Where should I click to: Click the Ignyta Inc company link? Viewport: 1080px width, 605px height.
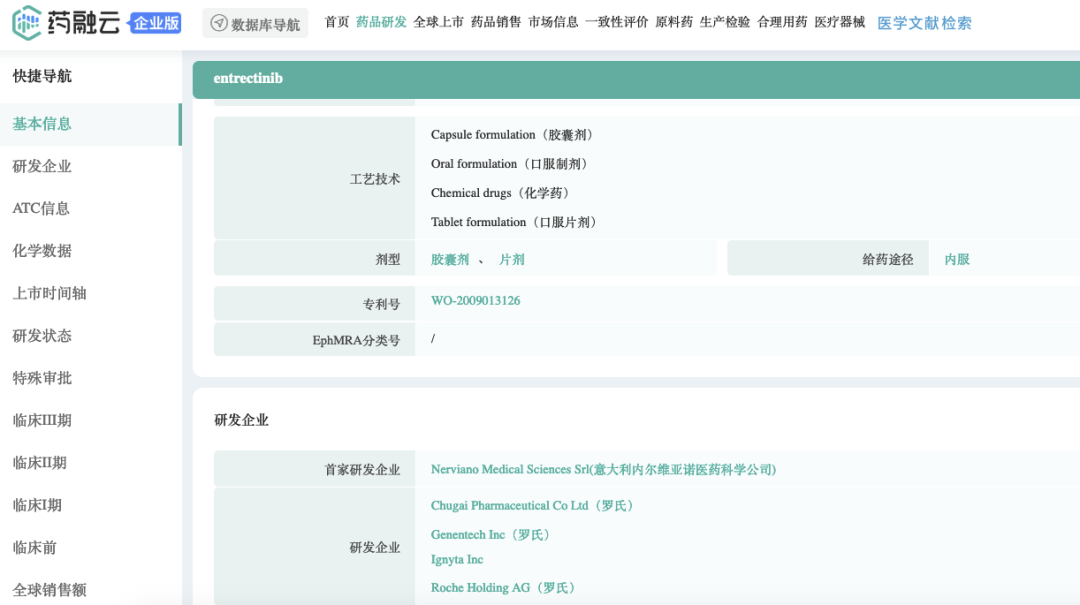(457, 560)
